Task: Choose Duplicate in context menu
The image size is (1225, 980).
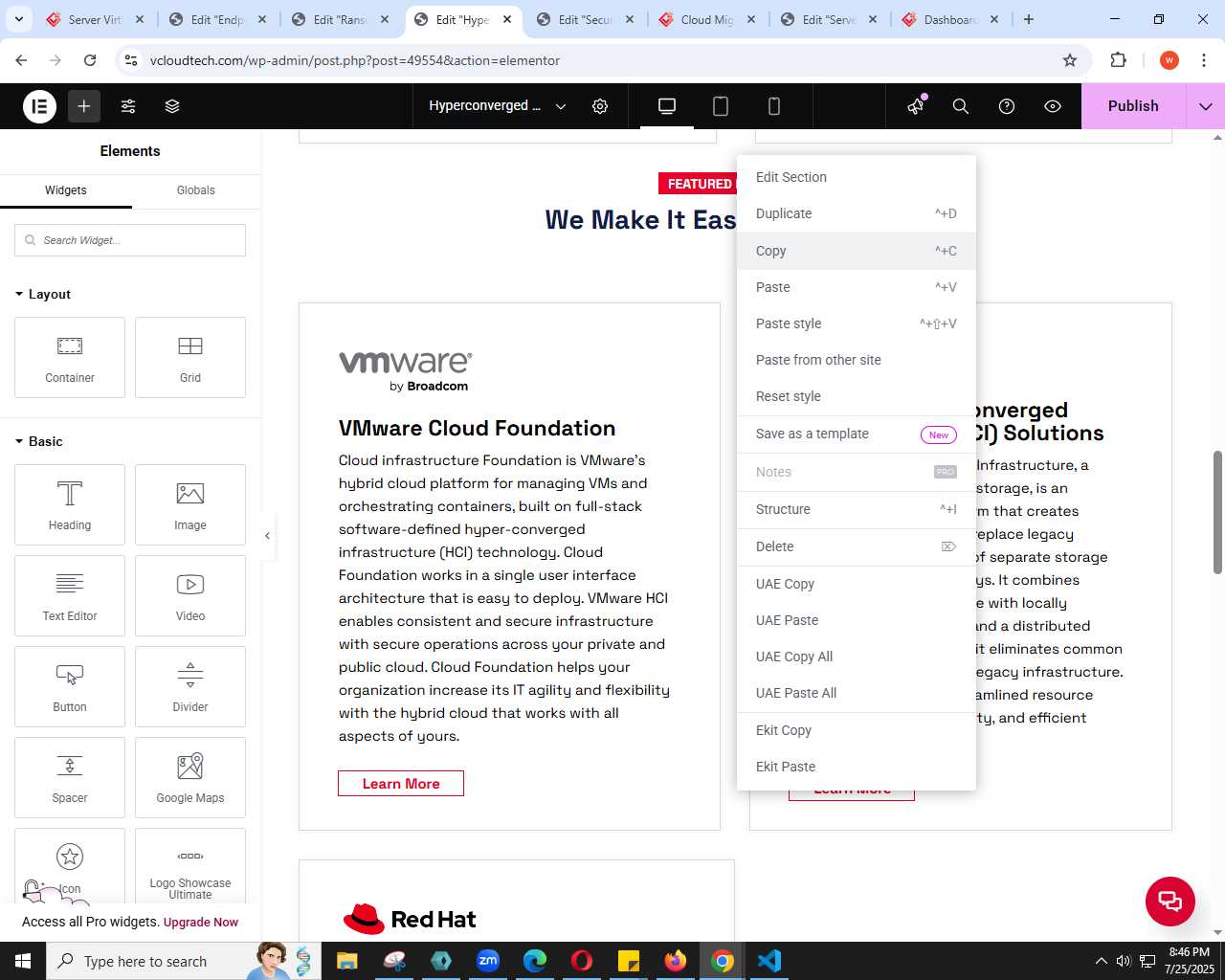Action: (857, 213)
